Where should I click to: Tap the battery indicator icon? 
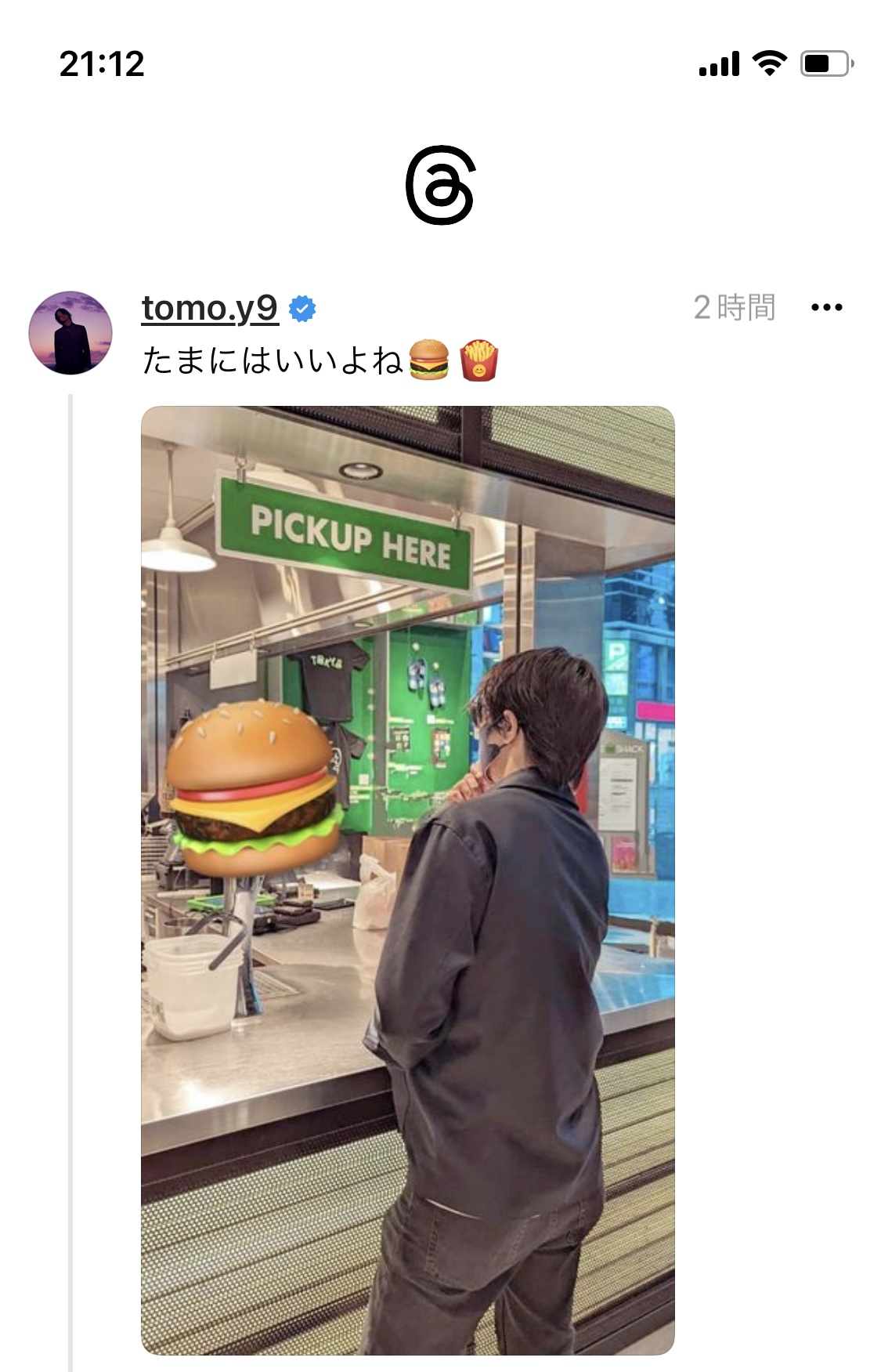[827, 63]
